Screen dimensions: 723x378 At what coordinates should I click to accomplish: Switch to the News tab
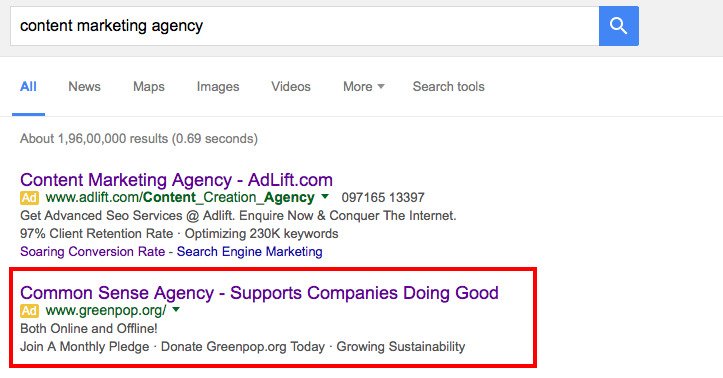coord(84,87)
